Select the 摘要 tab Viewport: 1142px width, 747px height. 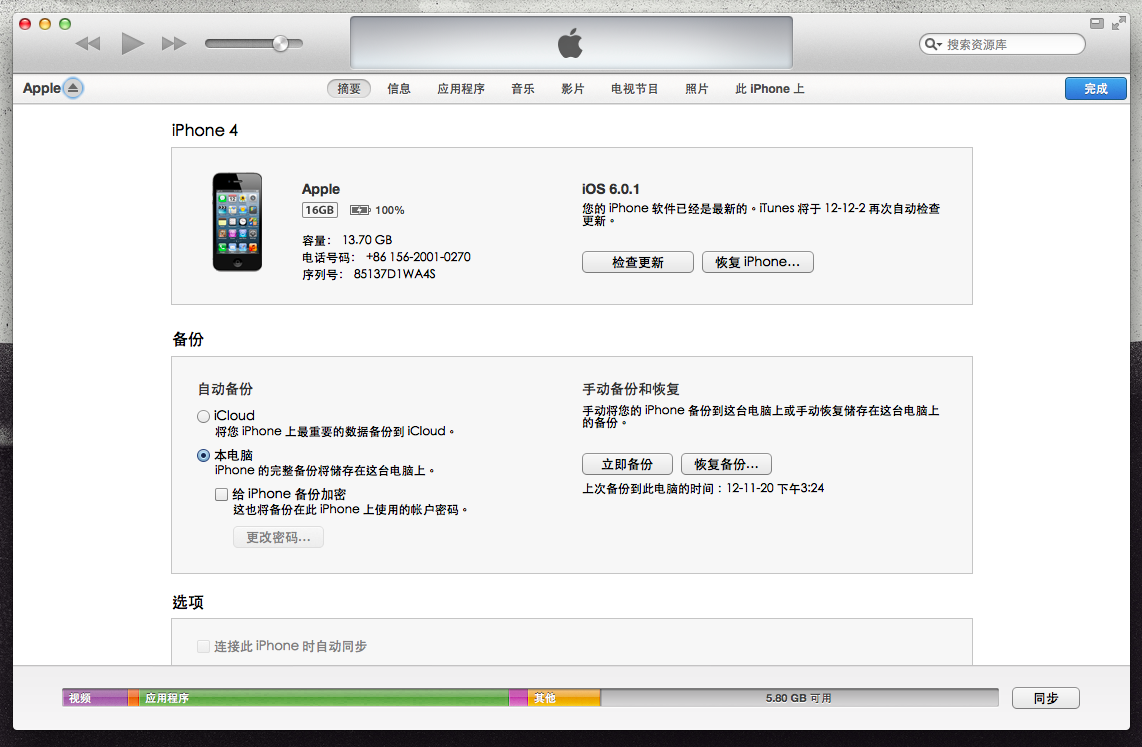coord(349,89)
